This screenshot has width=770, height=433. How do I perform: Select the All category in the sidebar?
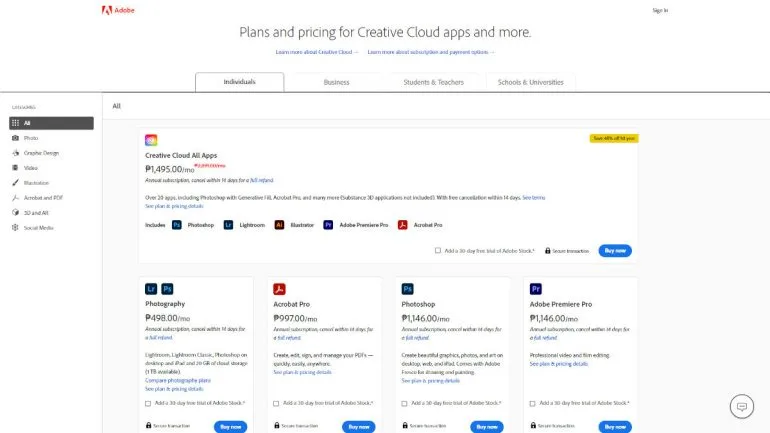[x=51, y=123]
